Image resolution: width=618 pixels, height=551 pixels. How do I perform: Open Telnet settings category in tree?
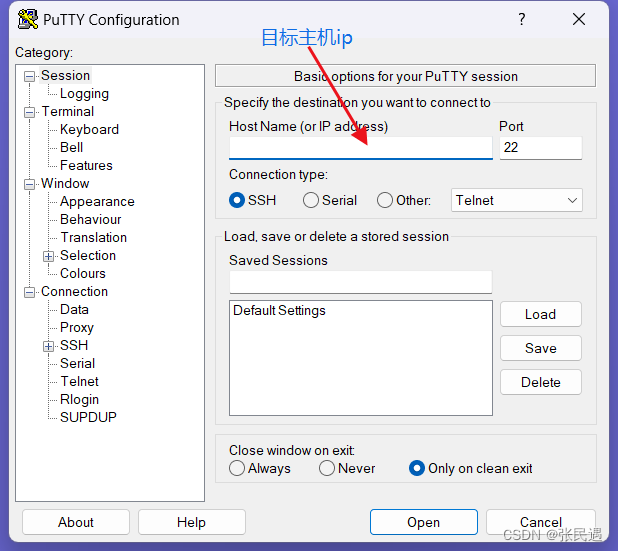79,382
